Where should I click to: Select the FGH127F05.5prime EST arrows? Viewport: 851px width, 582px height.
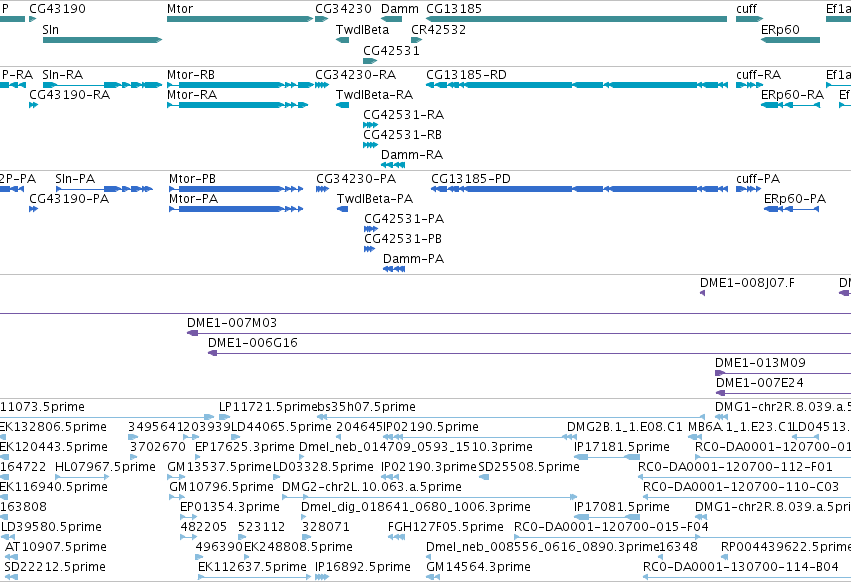point(396,537)
